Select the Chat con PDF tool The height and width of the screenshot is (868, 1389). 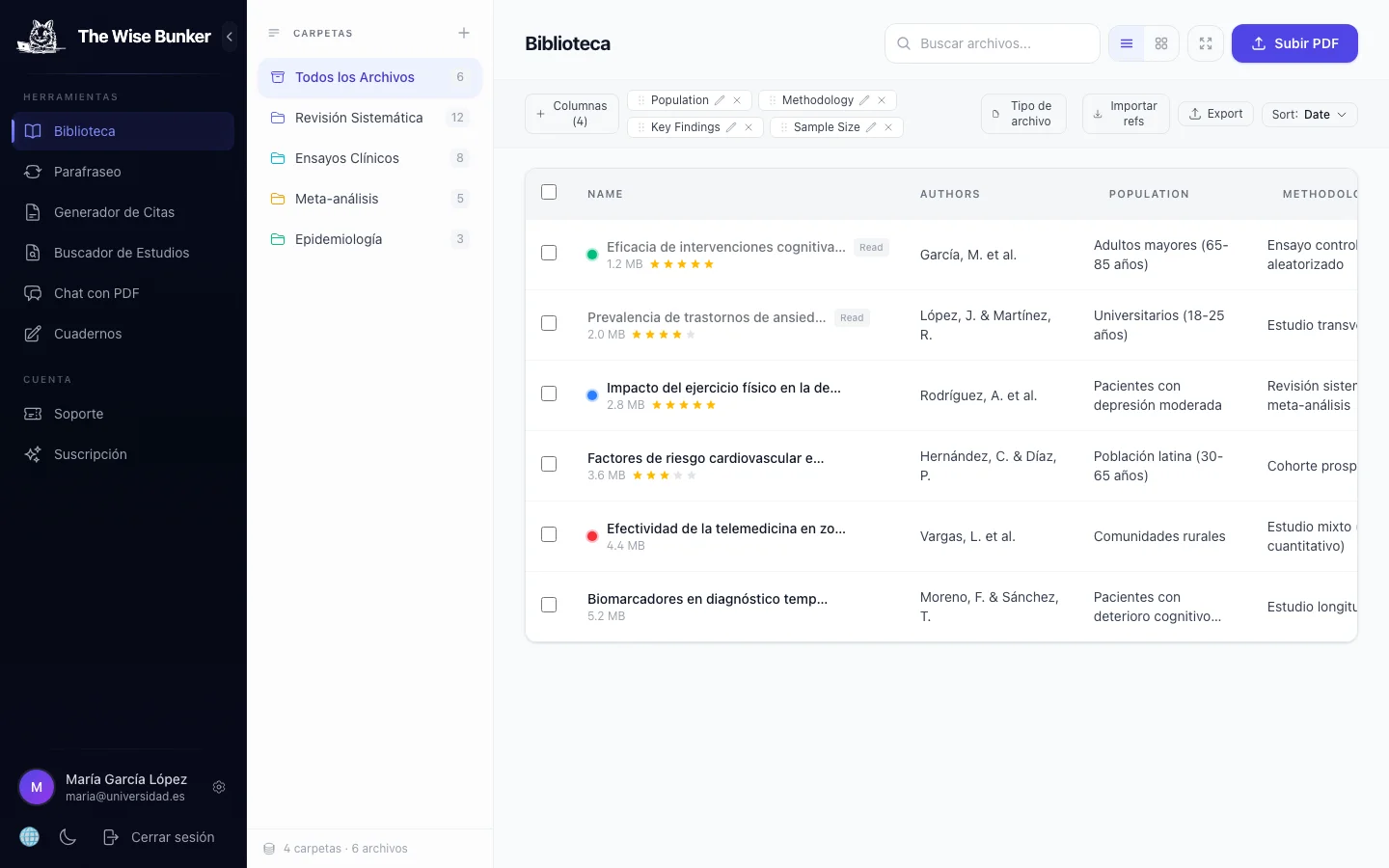pos(95,293)
